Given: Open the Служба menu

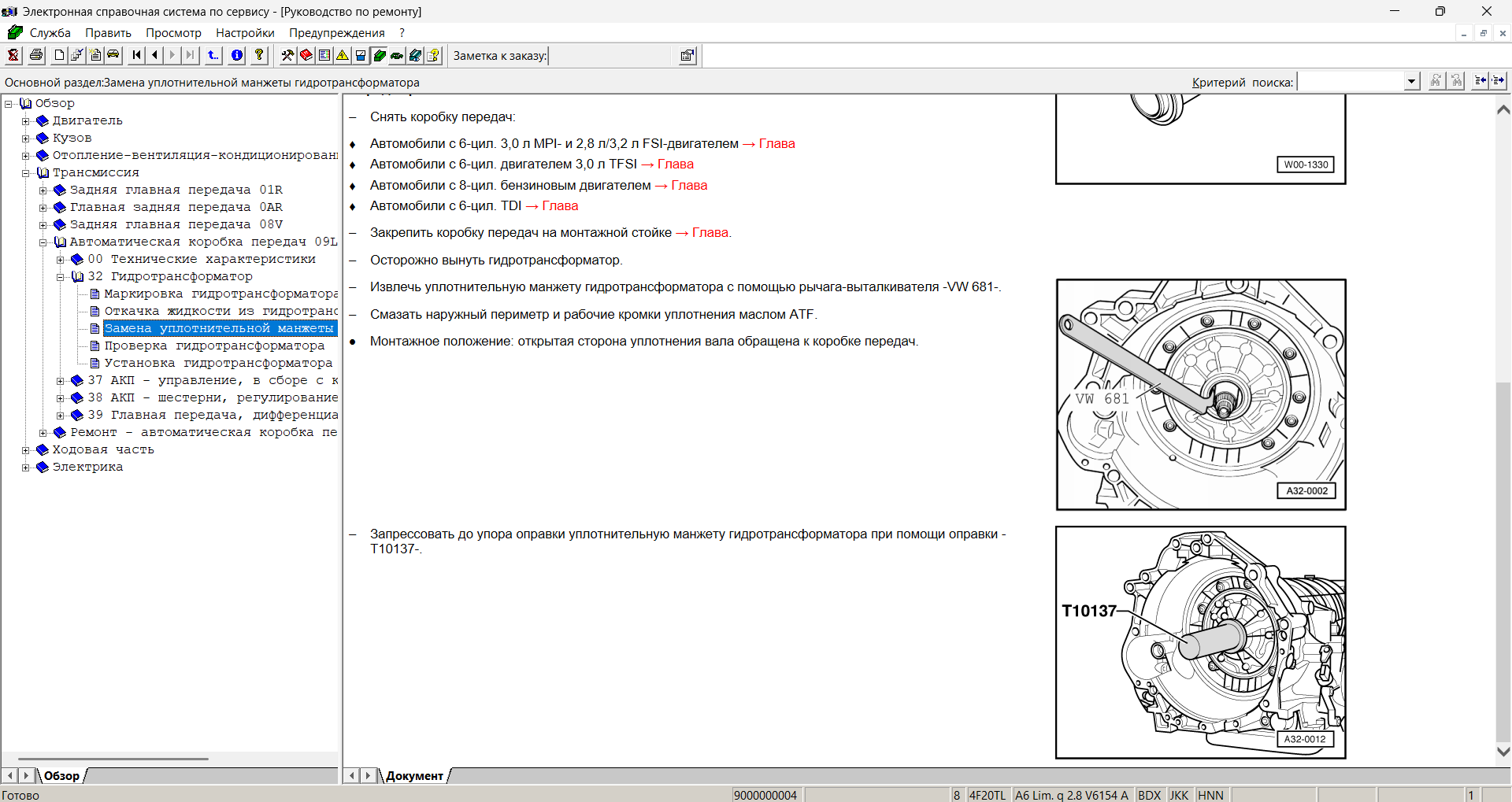Looking at the screenshot, I should pyautogui.click(x=50, y=33).
